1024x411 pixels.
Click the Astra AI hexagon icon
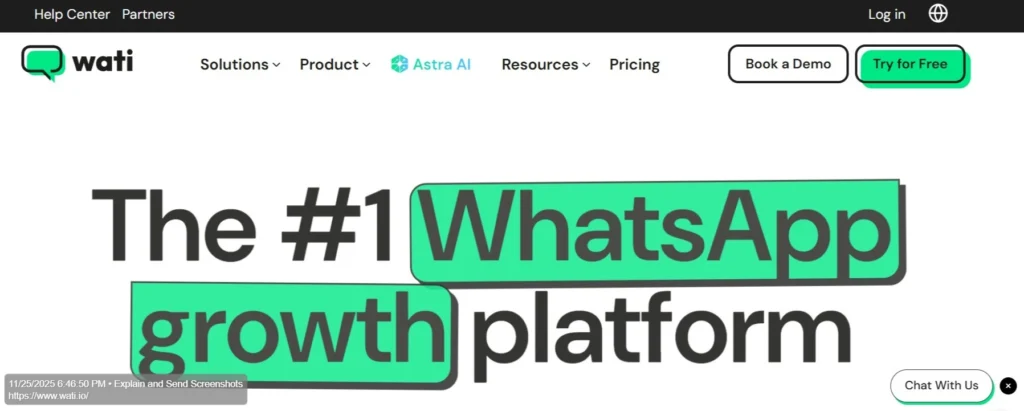pyautogui.click(x=399, y=64)
